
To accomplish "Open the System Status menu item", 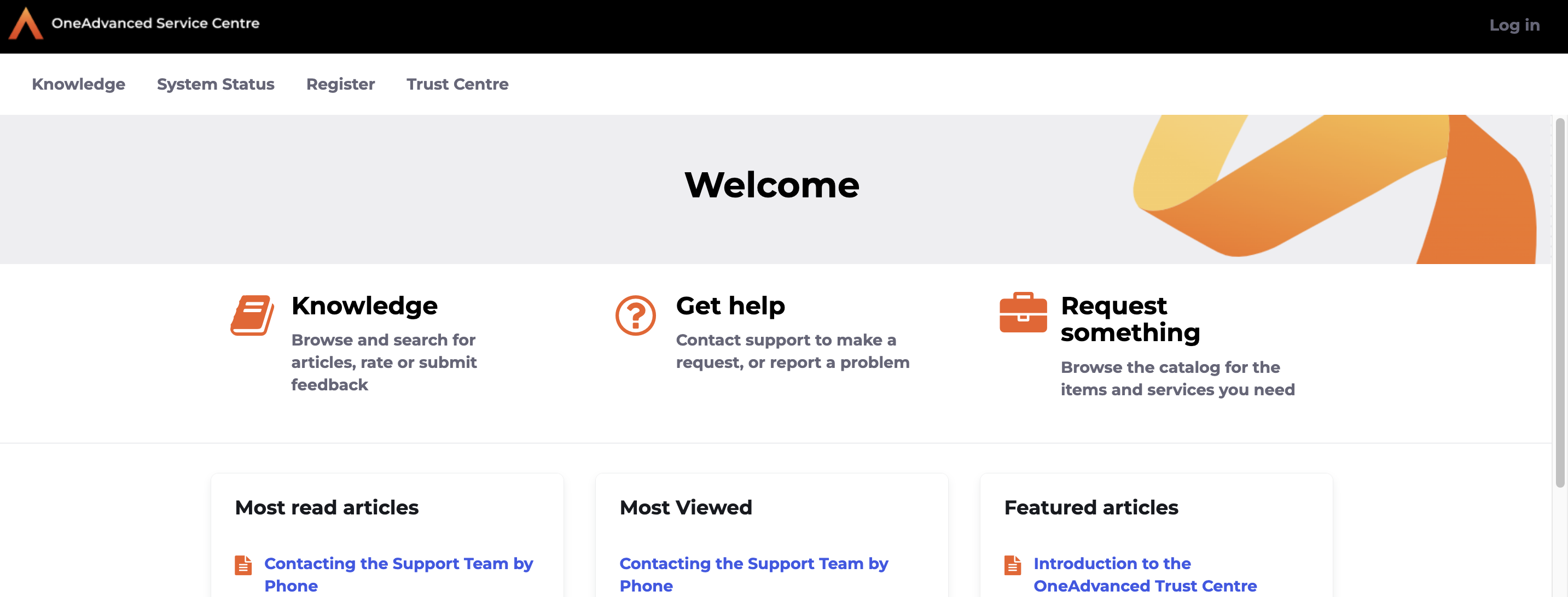I will pos(216,84).
